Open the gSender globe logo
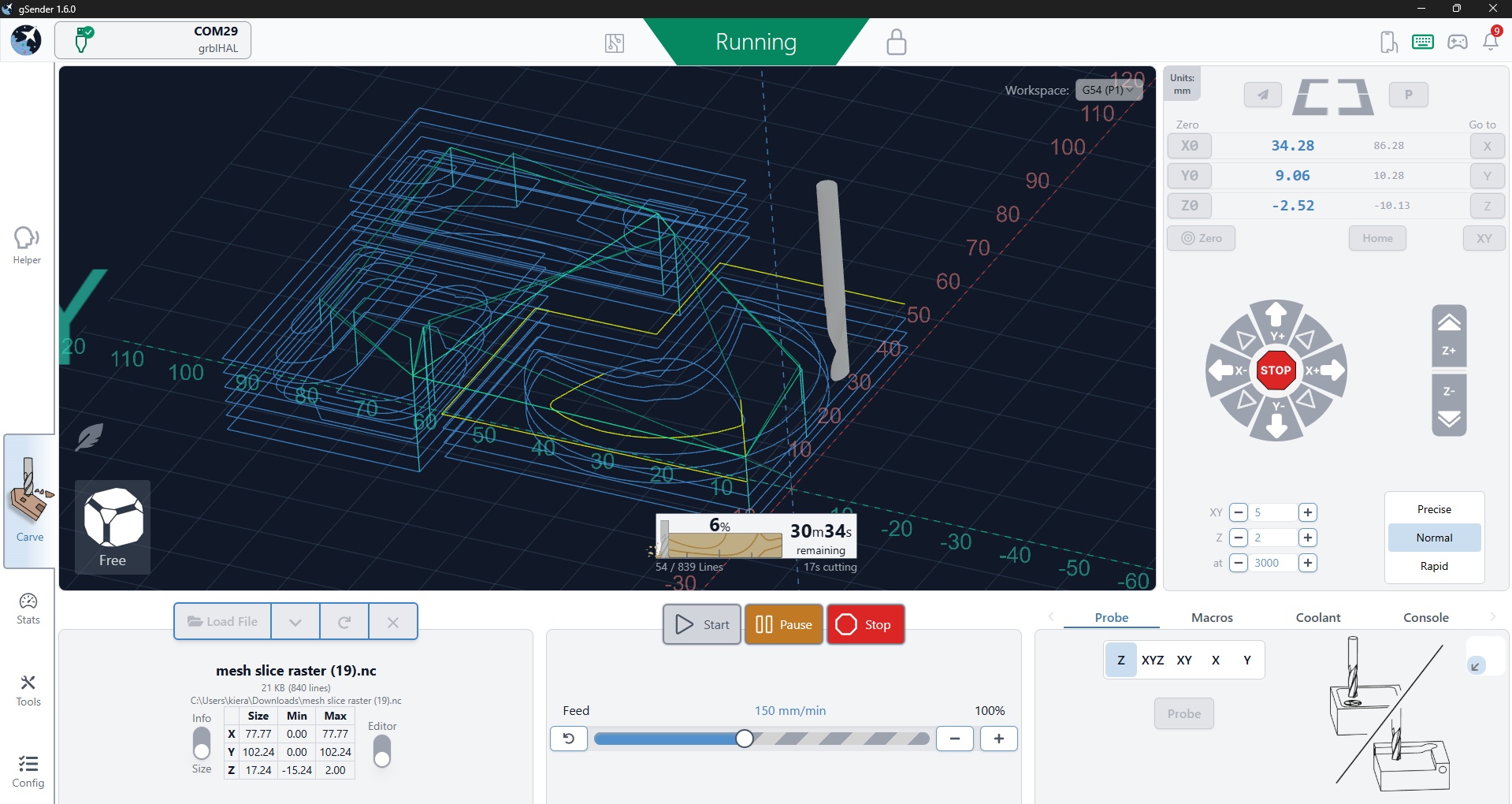 (26, 40)
